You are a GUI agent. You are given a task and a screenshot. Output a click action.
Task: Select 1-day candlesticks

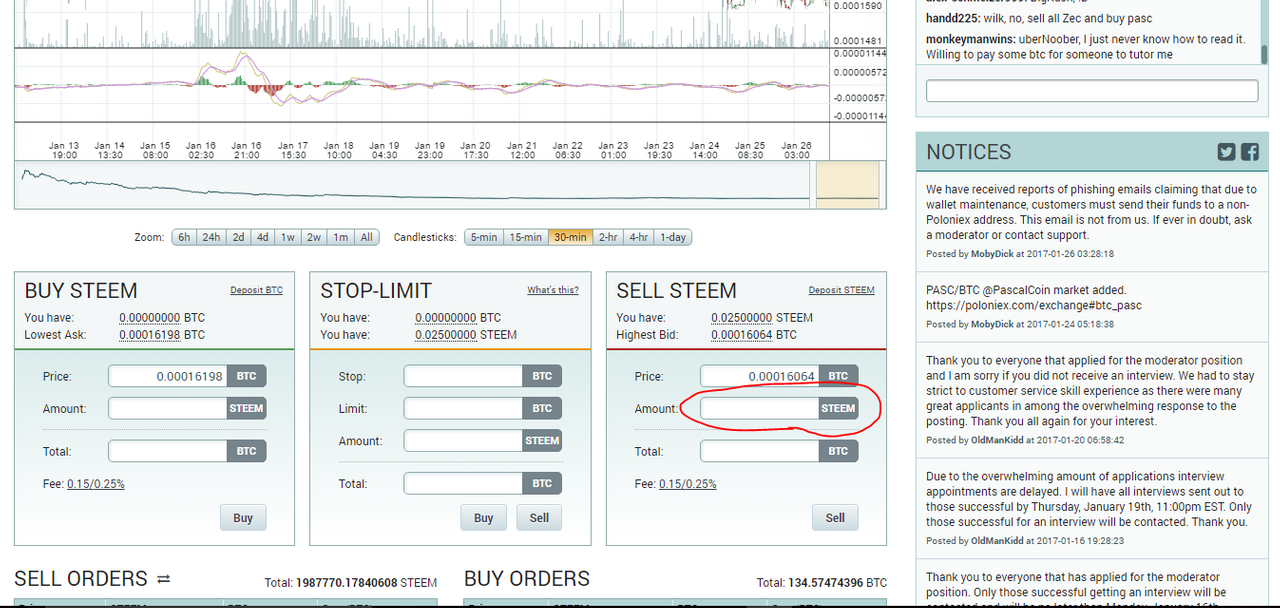tap(673, 237)
